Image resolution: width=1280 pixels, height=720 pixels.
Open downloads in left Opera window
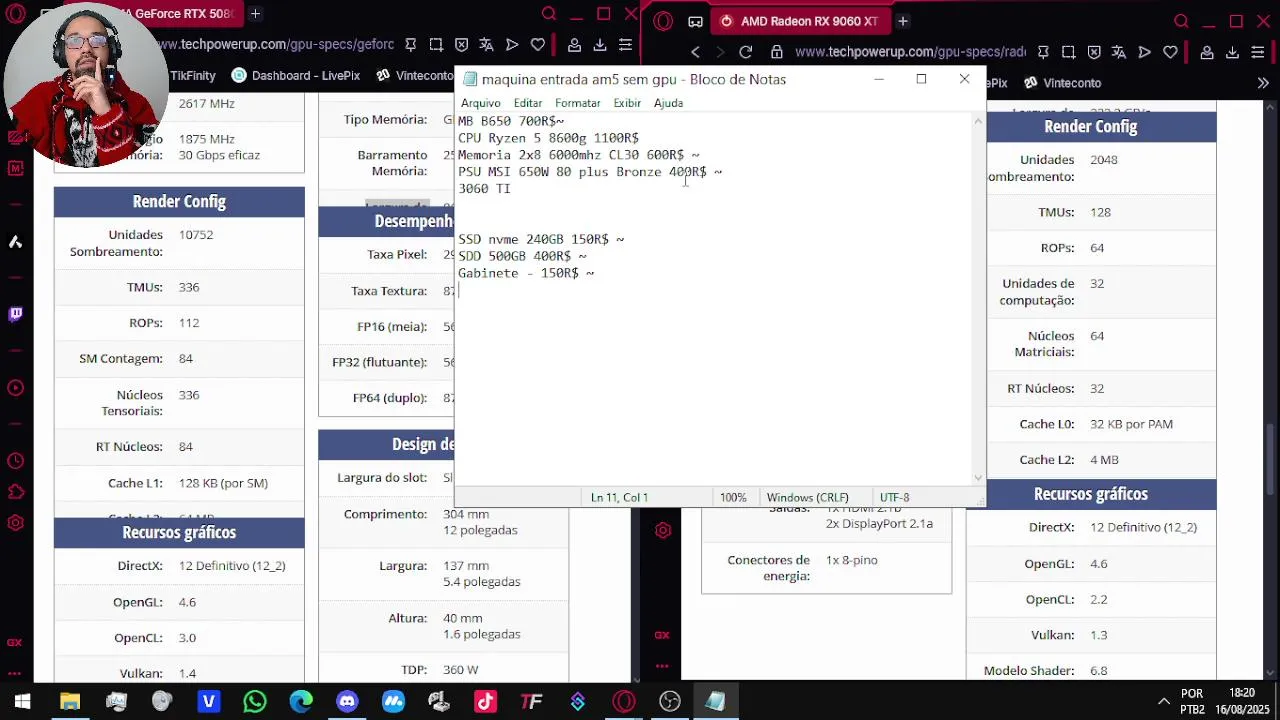pyautogui.click(x=599, y=45)
